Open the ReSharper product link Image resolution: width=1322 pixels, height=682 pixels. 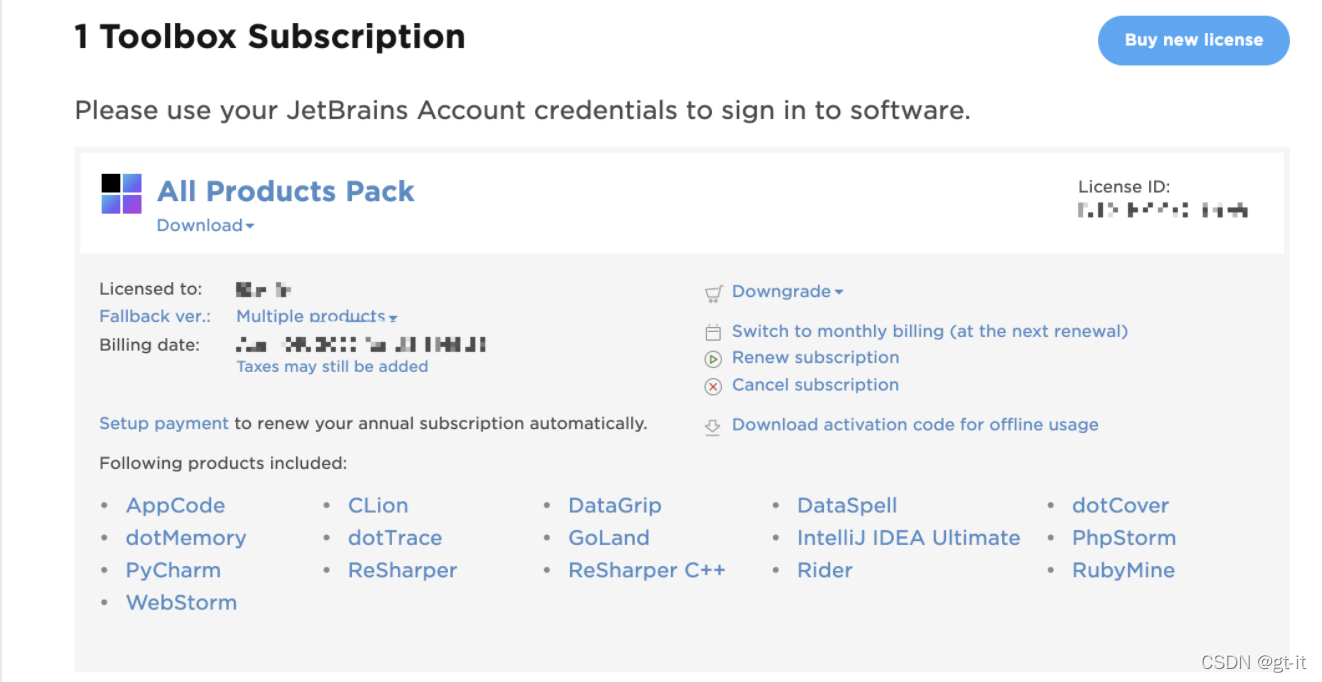402,570
